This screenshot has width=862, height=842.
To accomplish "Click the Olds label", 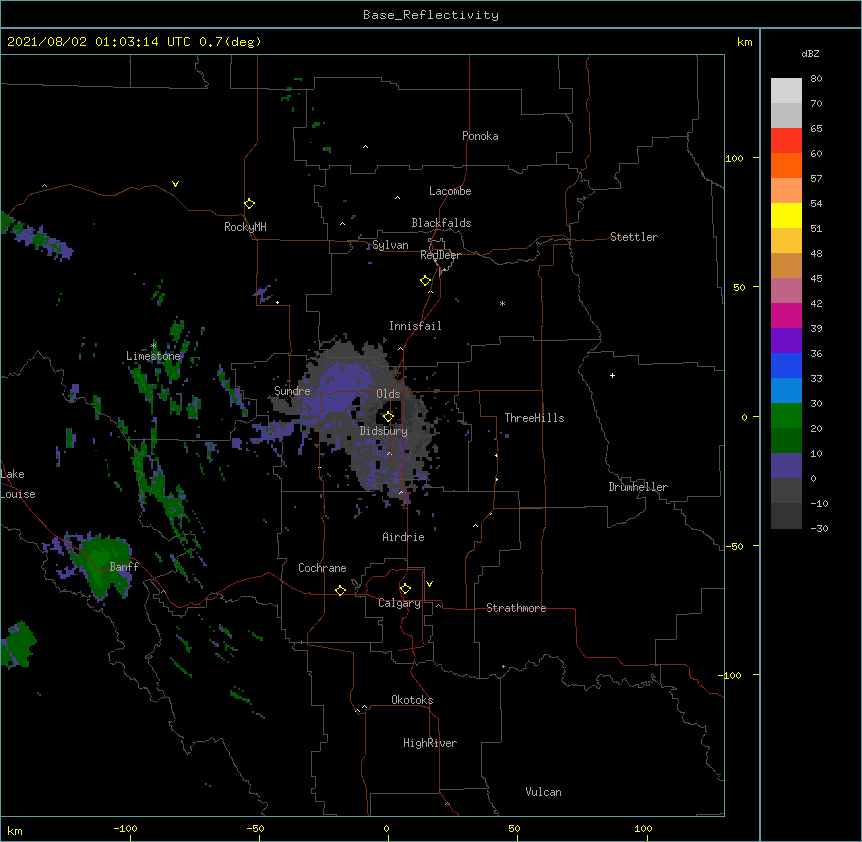I will click(388, 394).
